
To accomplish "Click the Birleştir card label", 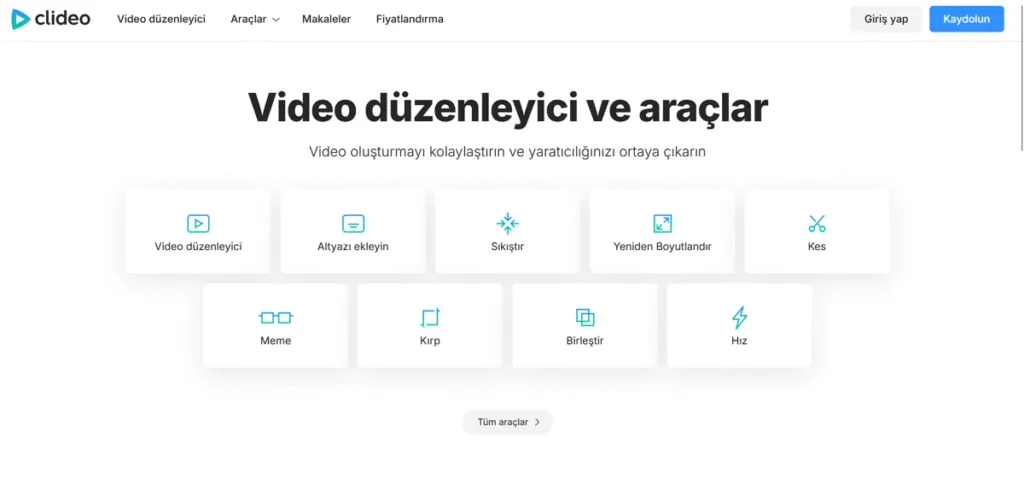I will (x=585, y=340).
